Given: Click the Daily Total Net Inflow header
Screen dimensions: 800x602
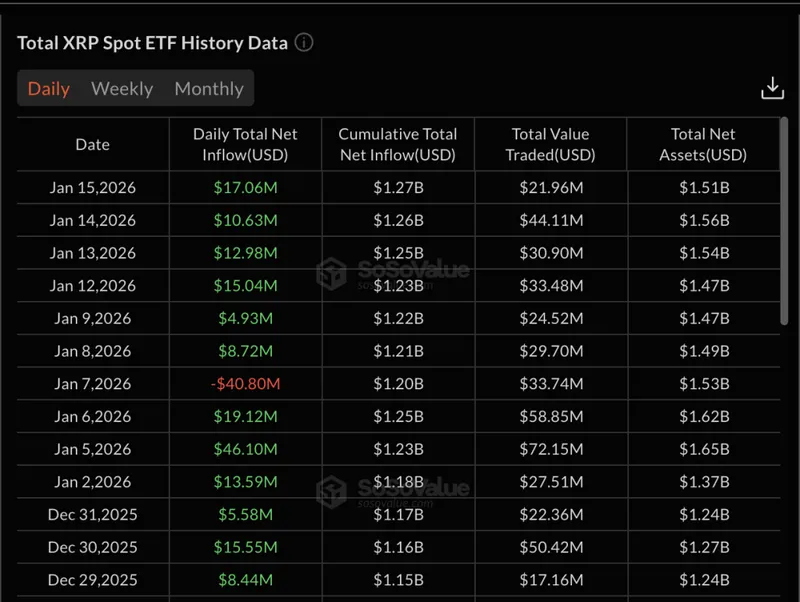Looking at the screenshot, I should tap(248, 144).
